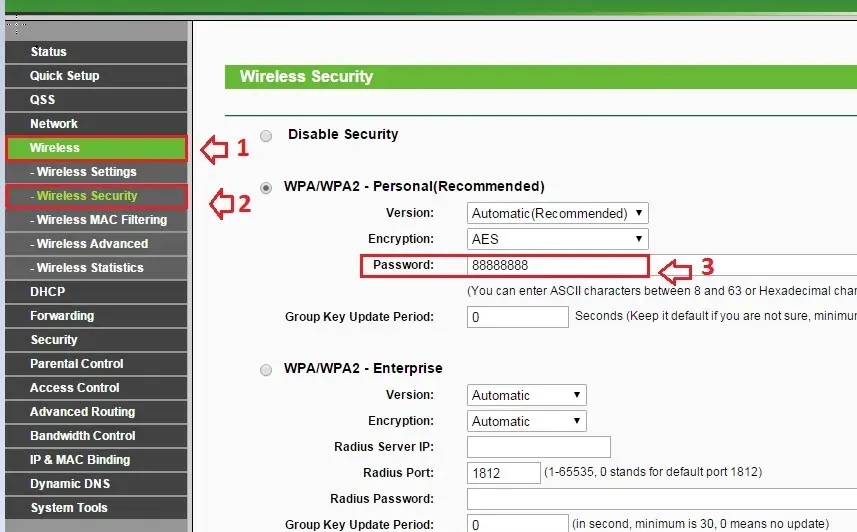The height and width of the screenshot is (532, 857).
Task: Open the Forwarding menu
Action: tap(96, 317)
